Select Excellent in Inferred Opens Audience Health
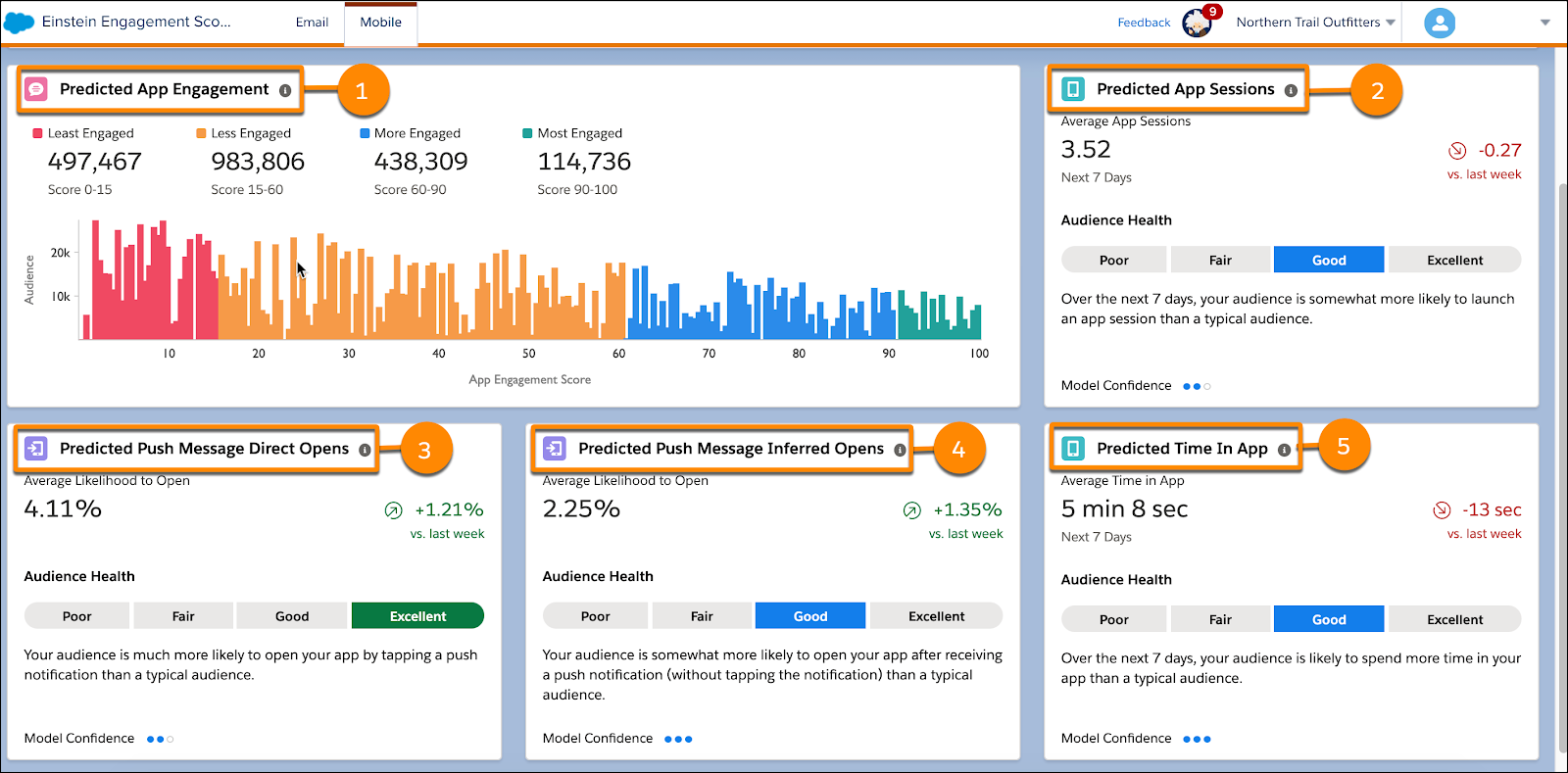This screenshot has width=1568, height=773. 936,615
